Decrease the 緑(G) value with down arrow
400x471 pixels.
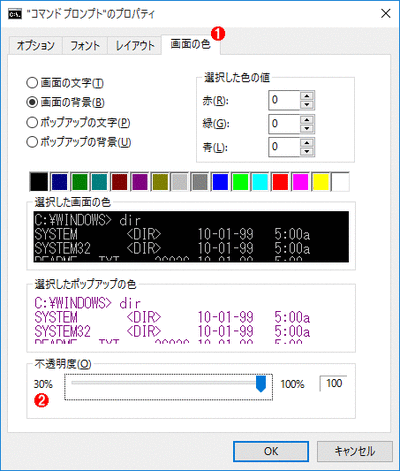tap(307, 128)
